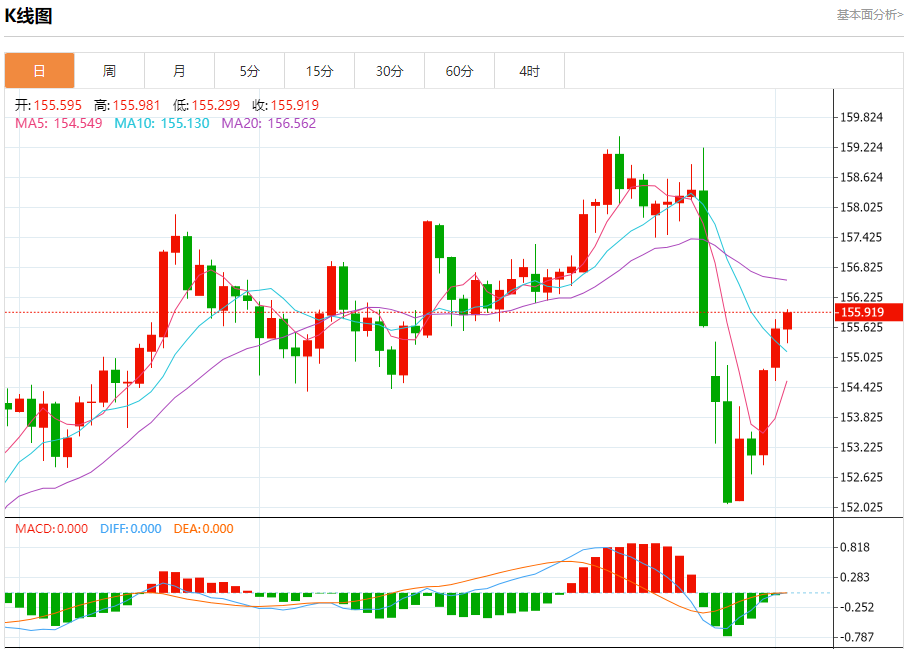The width and height of the screenshot is (912, 649).
Task: Choose the 5分 interval tab
Action: [249, 71]
